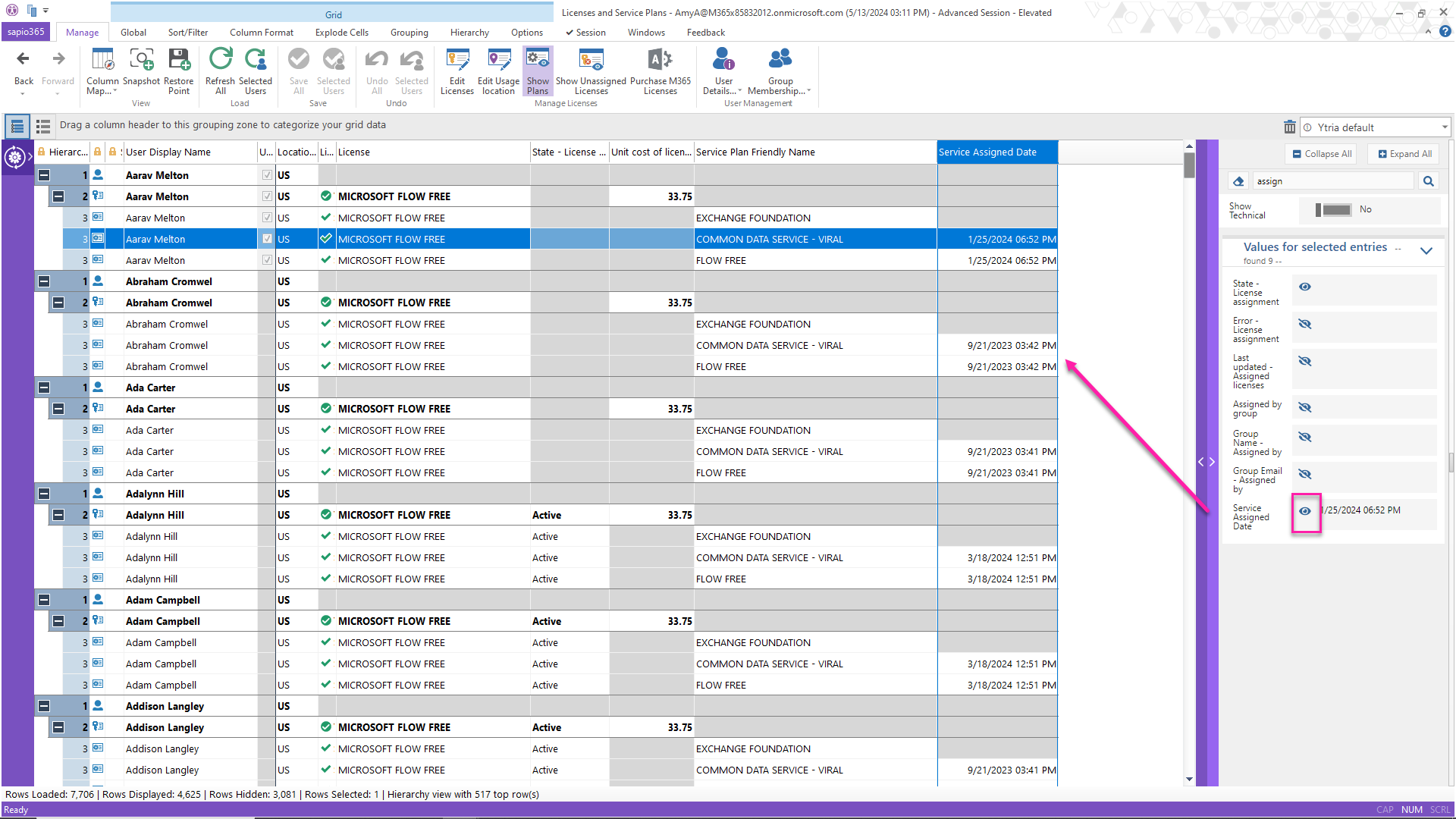Viewport: 1456px width, 819px height.
Task: Click Edit Usage location icon
Action: (499, 59)
